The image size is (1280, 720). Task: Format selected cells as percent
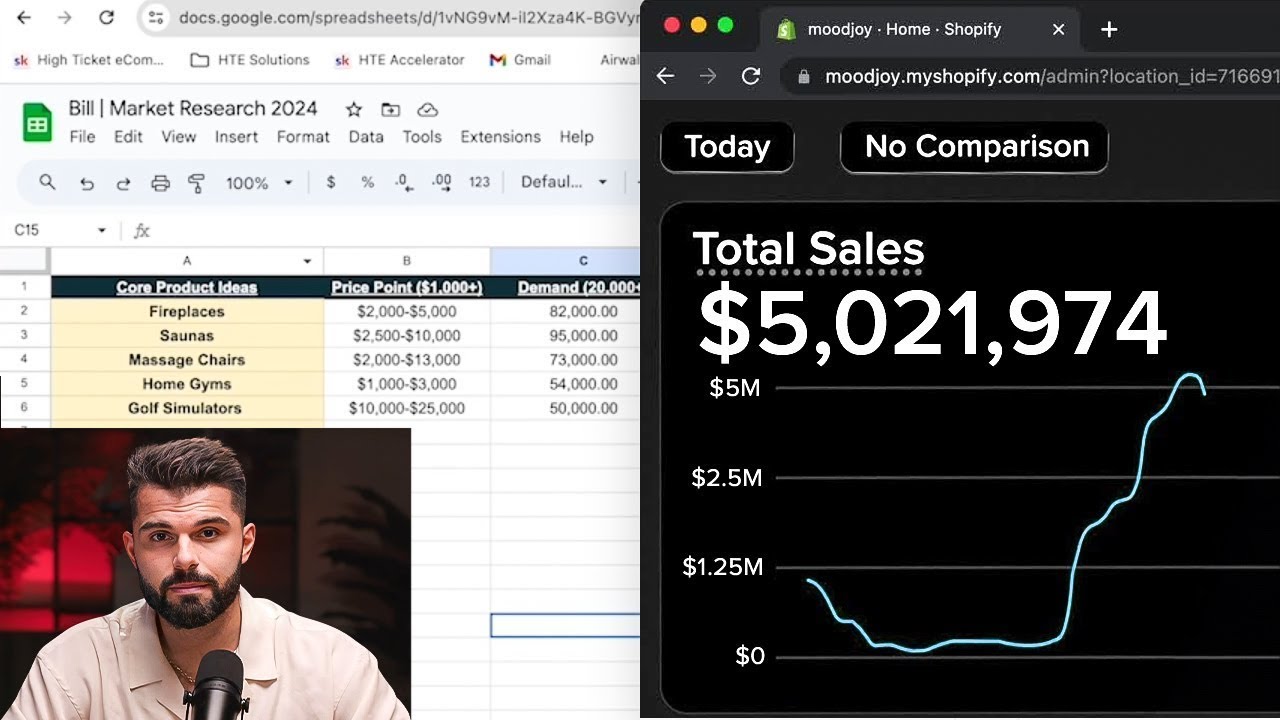pos(367,183)
